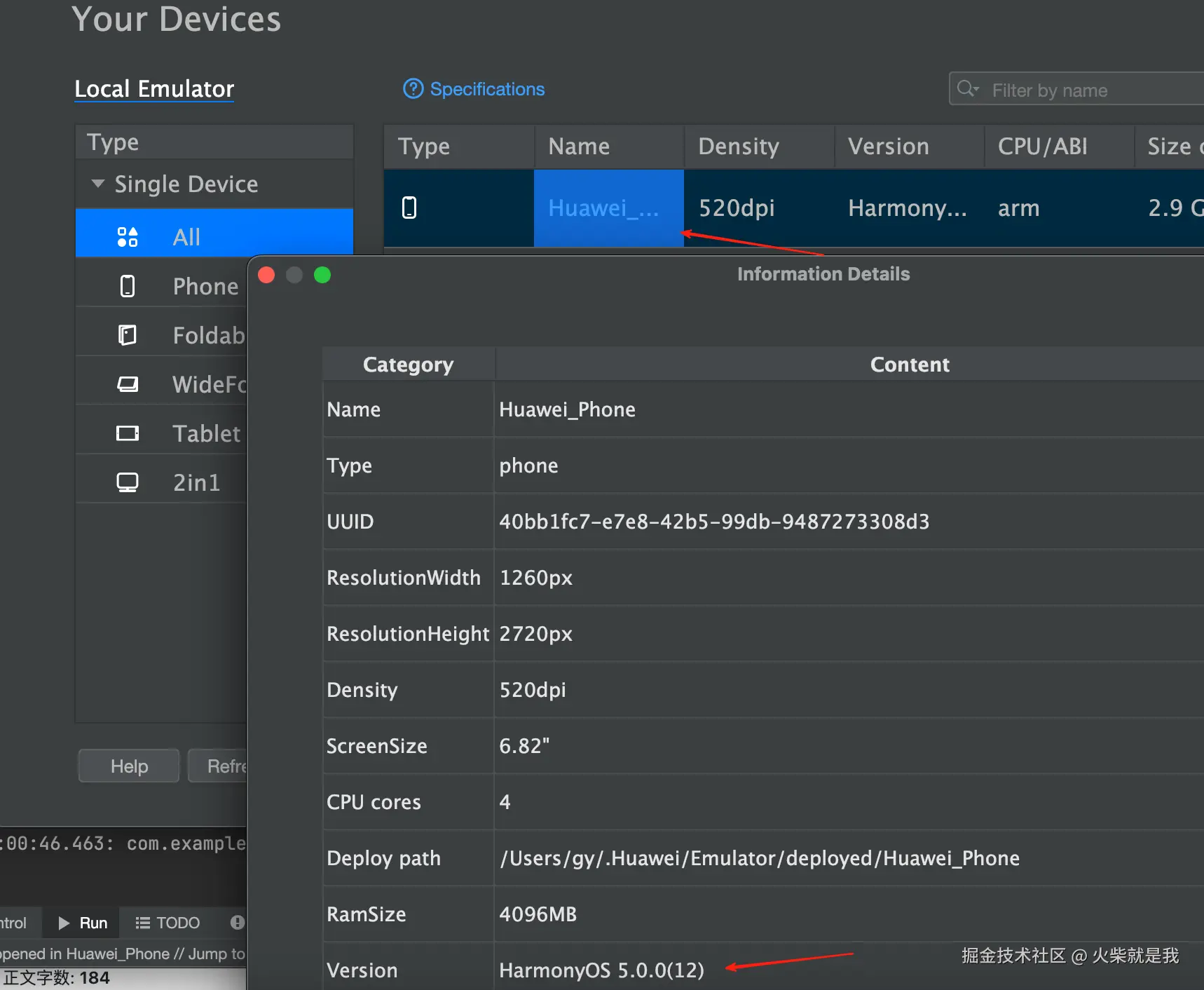Image resolution: width=1204 pixels, height=990 pixels.
Task: Click the WideFold device type icon
Action: pos(128,384)
